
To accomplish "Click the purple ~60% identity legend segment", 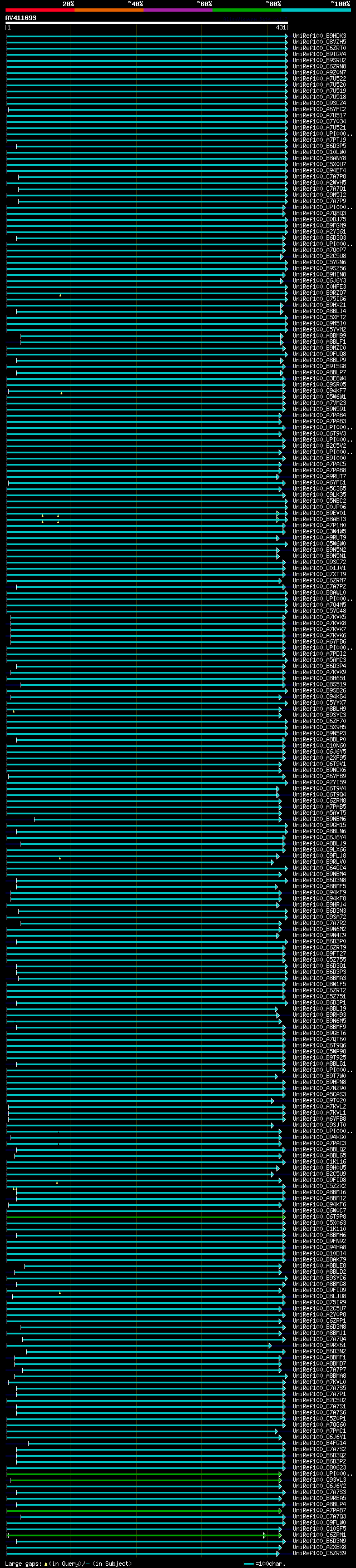I will coord(177,10).
